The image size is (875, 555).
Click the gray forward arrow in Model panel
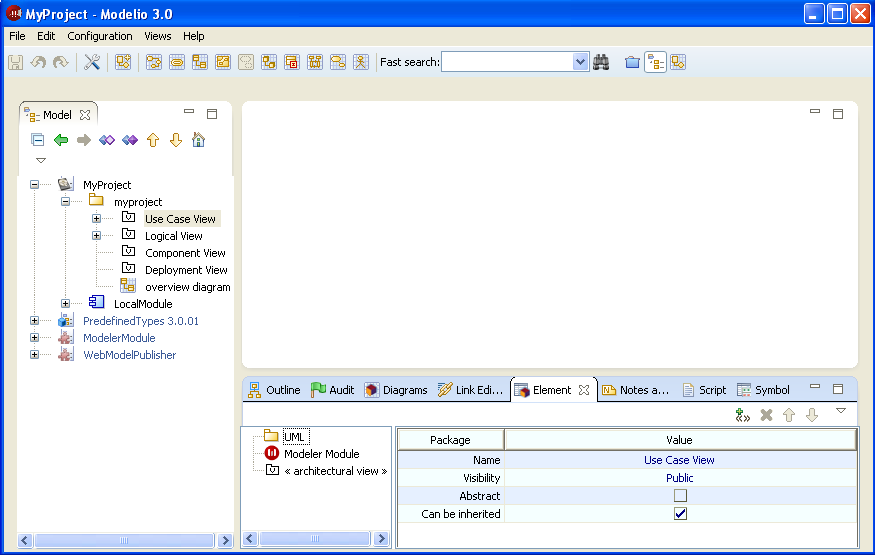coord(84,139)
